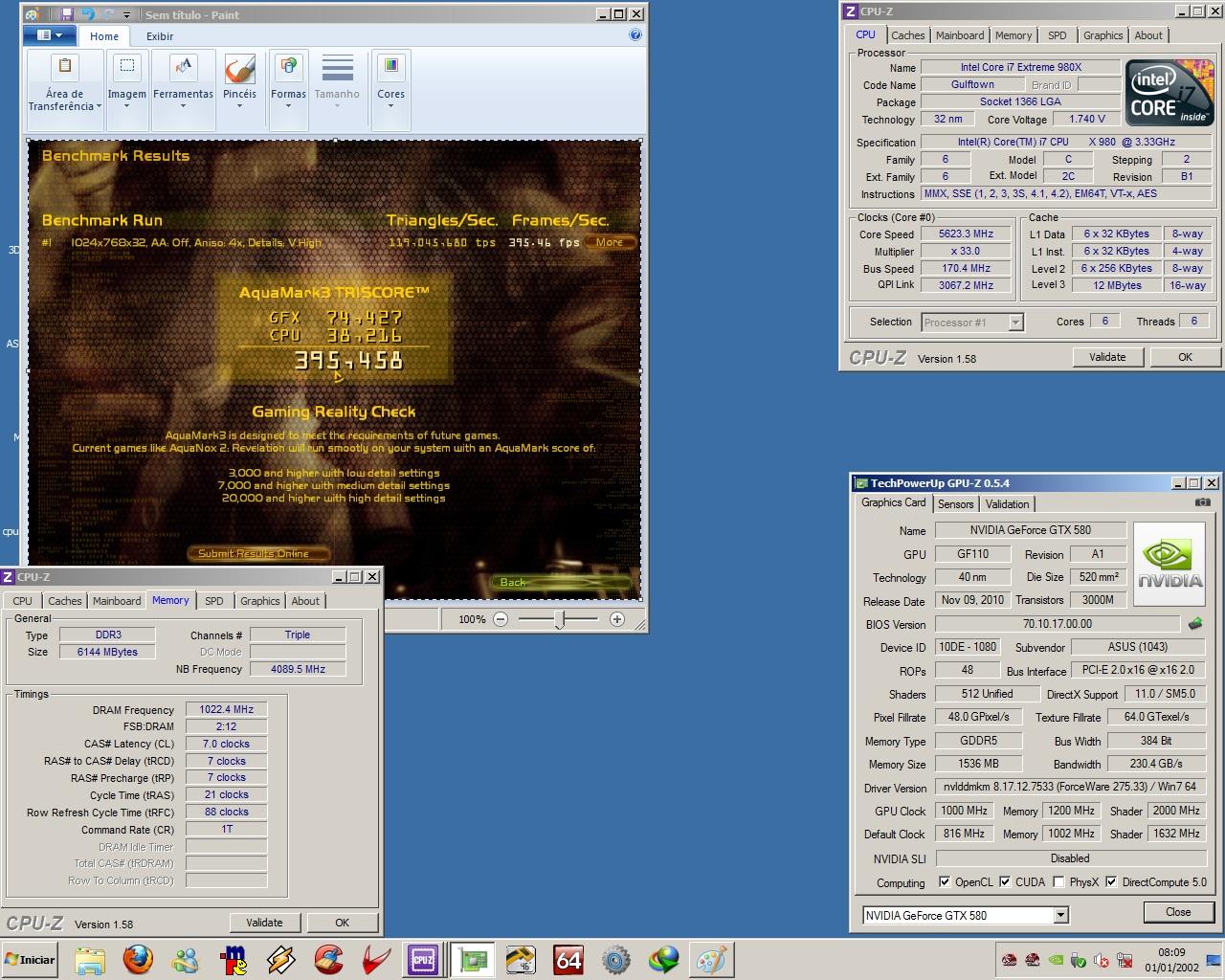The height and width of the screenshot is (980, 1225).
Task: Open the NVIDIA GeForce GTX 580 selector dropdown
Action: coord(1060,915)
